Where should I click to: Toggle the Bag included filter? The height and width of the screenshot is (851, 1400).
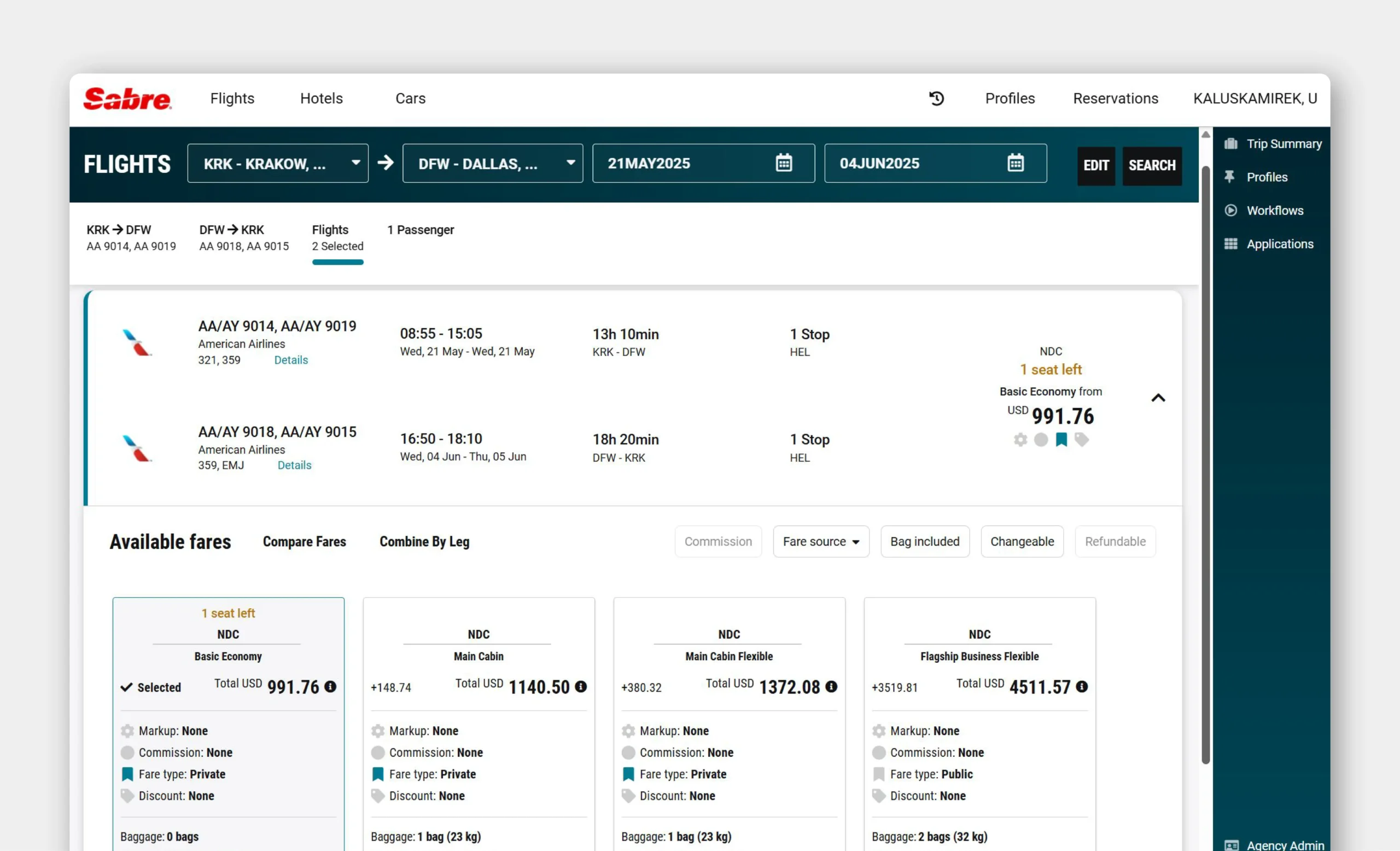tap(924, 541)
